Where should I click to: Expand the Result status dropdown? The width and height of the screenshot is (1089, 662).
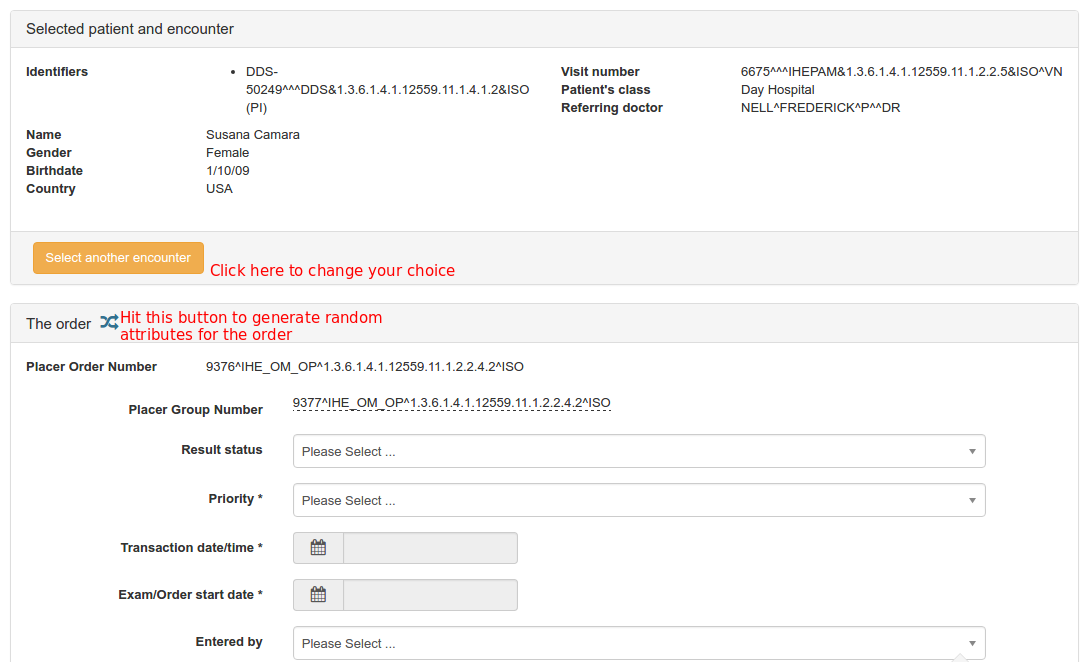tap(638, 451)
